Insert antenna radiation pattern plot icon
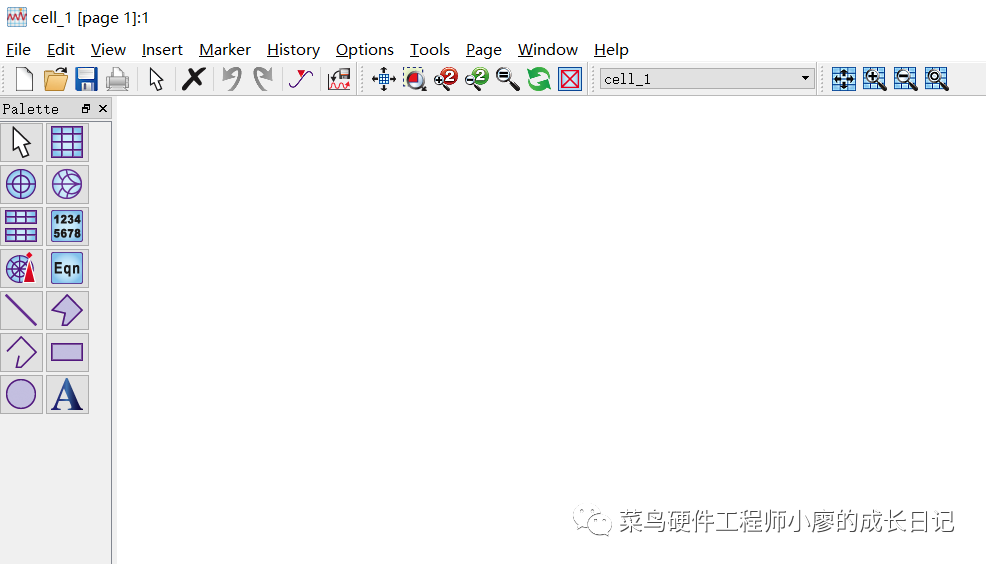Image resolution: width=986 pixels, height=564 pixels. (21, 268)
